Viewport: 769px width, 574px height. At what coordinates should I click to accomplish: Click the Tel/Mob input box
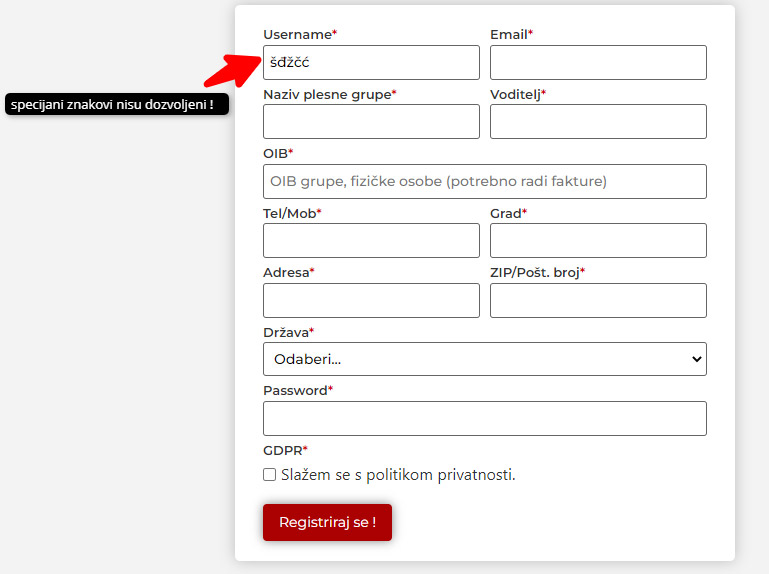371,241
